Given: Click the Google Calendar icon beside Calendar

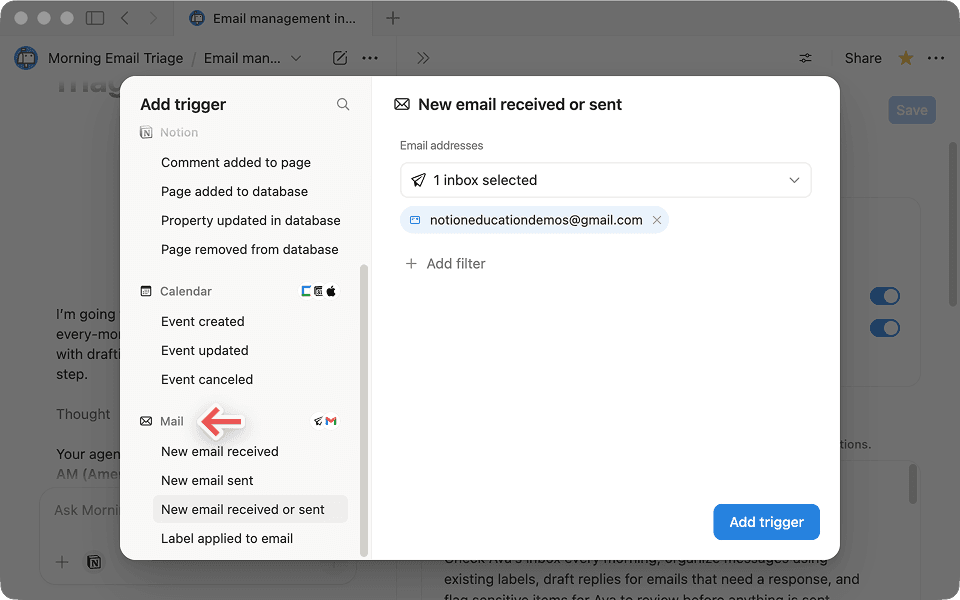Looking at the screenshot, I should coord(304,291).
